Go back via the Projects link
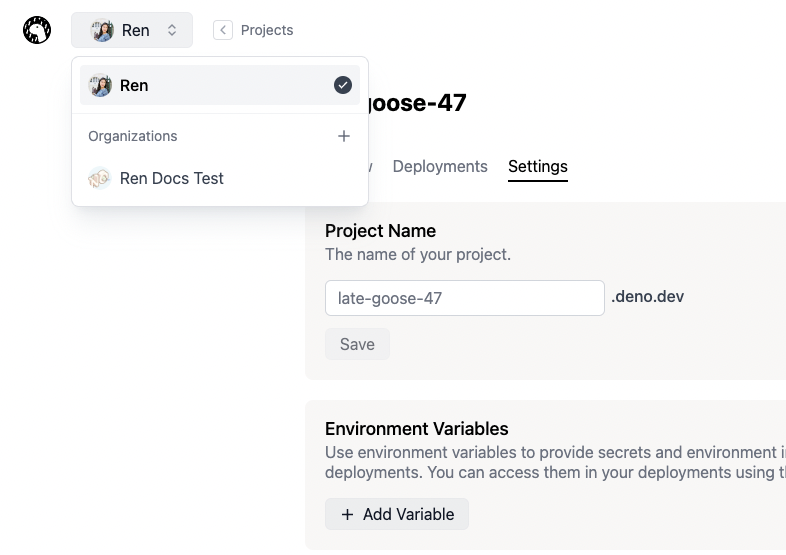This screenshot has width=786, height=555. tap(267, 30)
